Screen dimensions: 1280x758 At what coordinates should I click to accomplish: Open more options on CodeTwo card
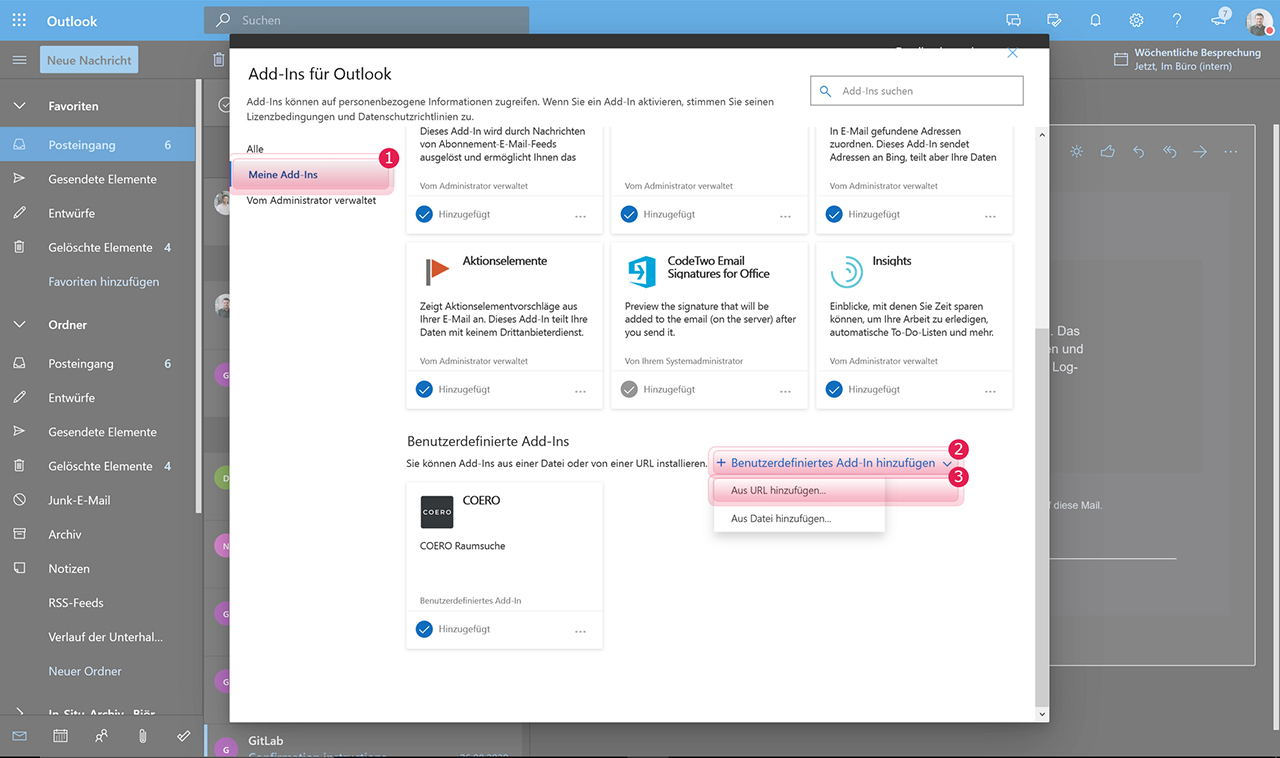pyautogui.click(x=785, y=391)
